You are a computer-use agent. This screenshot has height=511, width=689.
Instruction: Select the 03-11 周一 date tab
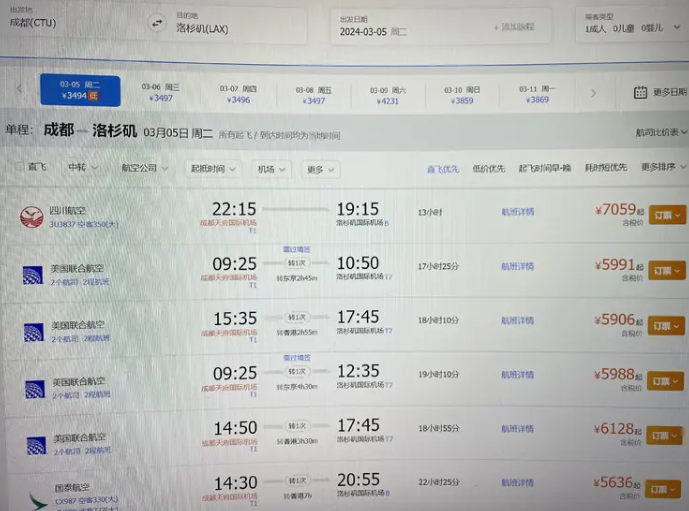pyautogui.click(x=537, y=94)
